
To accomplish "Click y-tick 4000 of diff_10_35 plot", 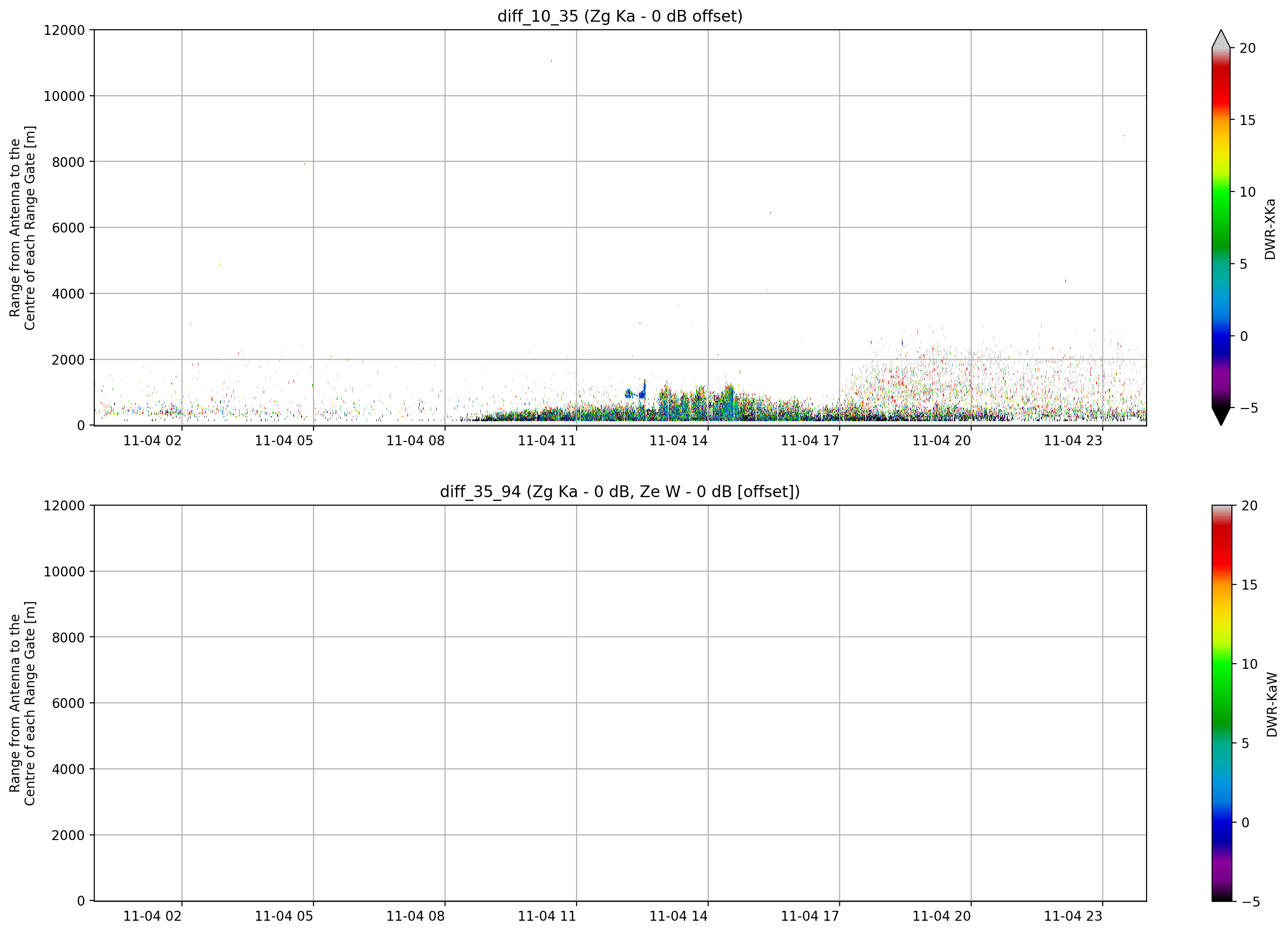I will pos(68,294).
